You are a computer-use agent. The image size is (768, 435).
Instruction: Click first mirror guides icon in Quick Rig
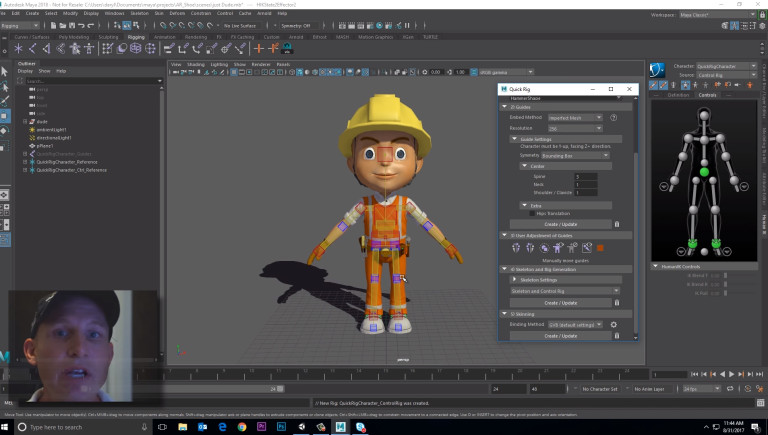516,248
